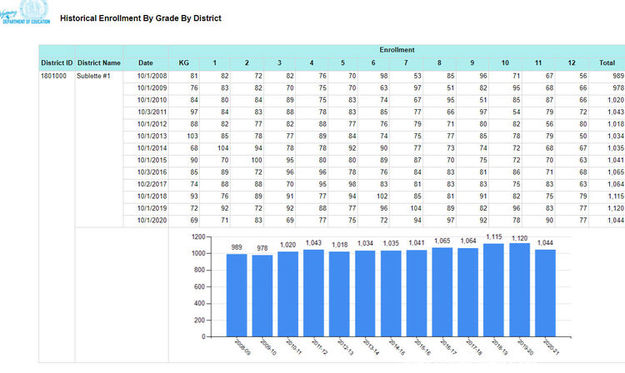Click the 2011-12 chart bar
The width and height of the screenshot is (625, 373).
(x=314, y=293)
